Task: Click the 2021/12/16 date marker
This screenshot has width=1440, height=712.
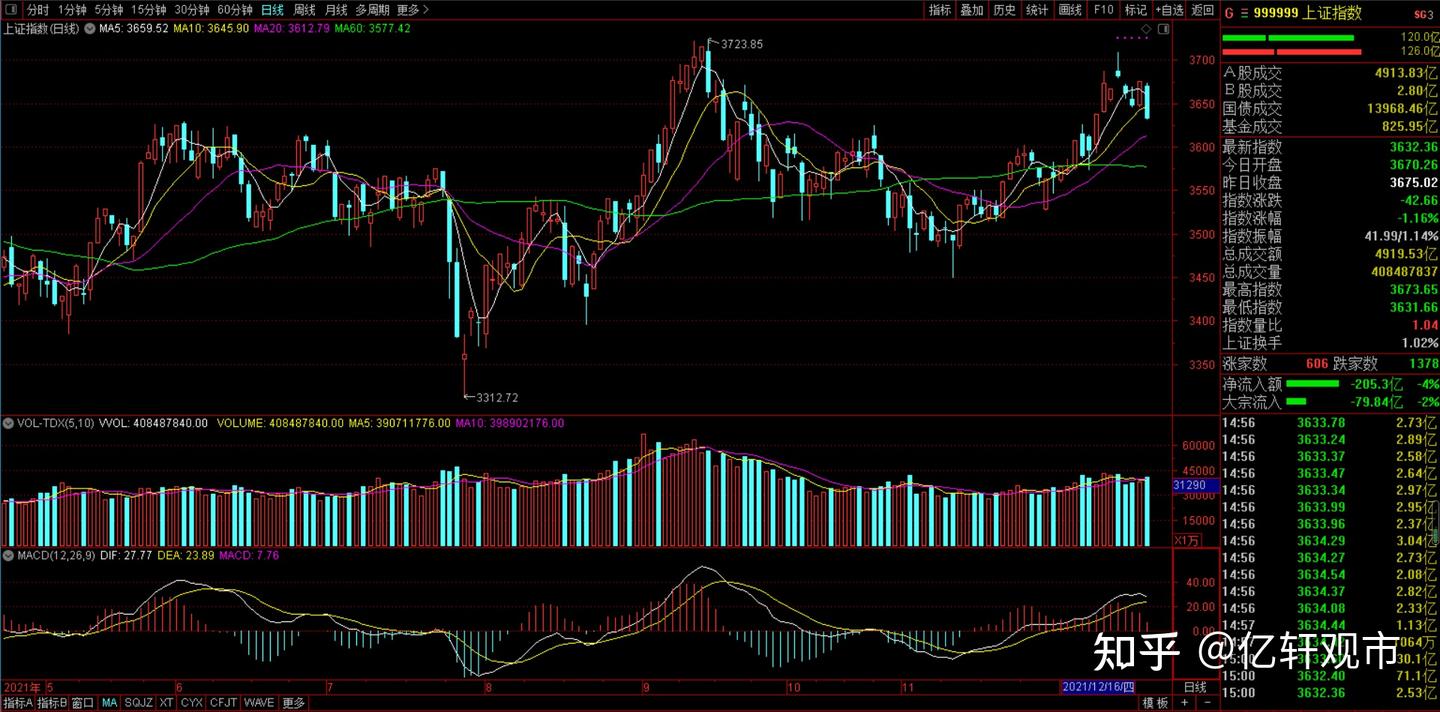Action: pos(1097,687)
